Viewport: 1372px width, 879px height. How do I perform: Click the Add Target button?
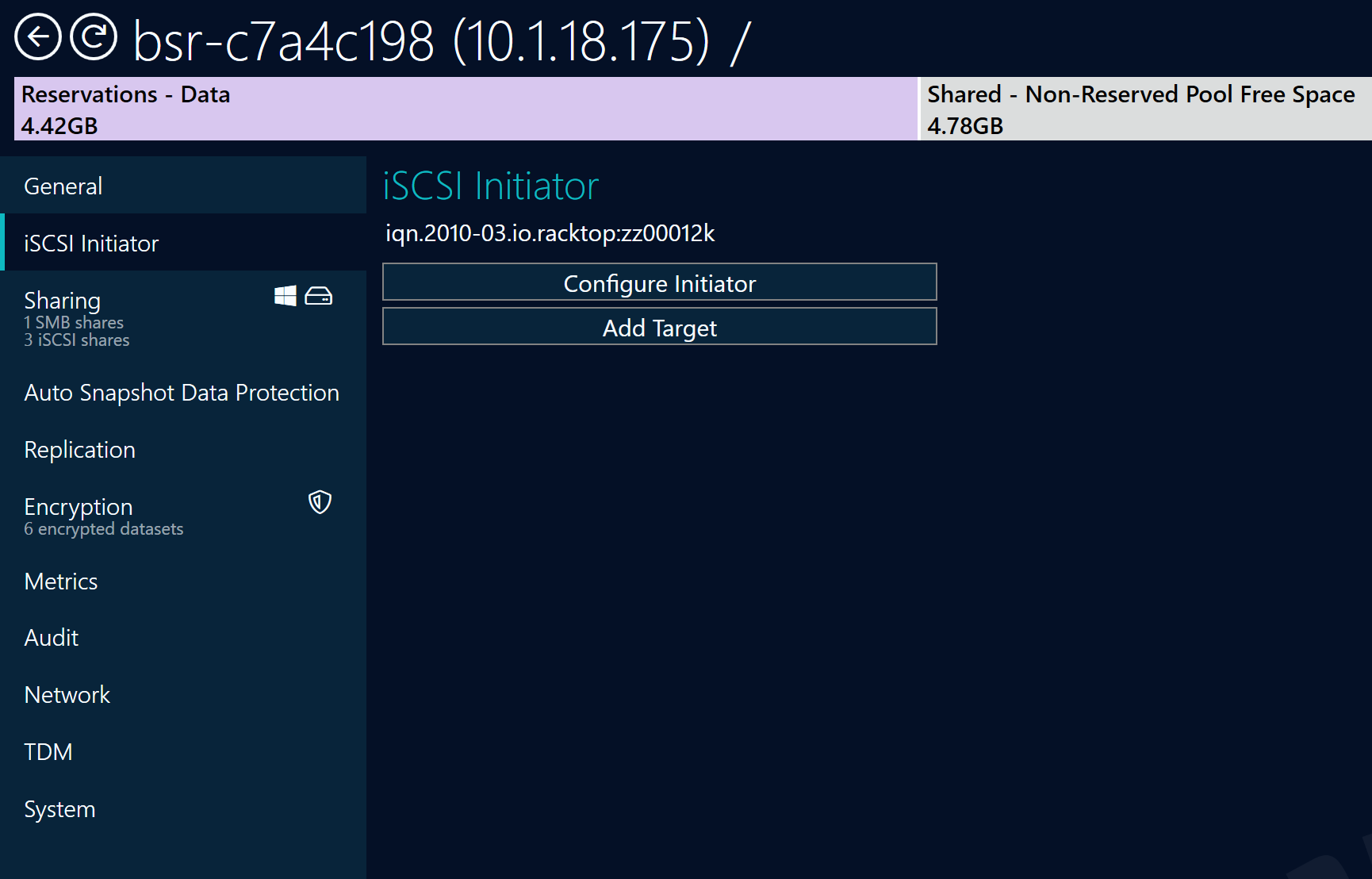(659, 327)
